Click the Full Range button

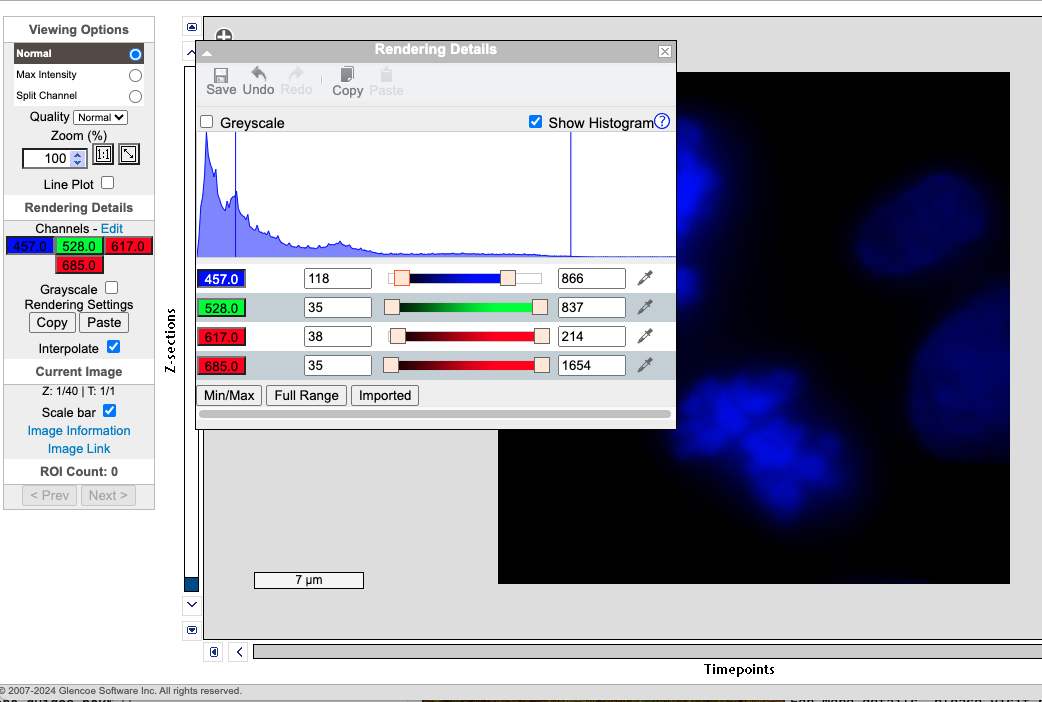pos(306,395)
